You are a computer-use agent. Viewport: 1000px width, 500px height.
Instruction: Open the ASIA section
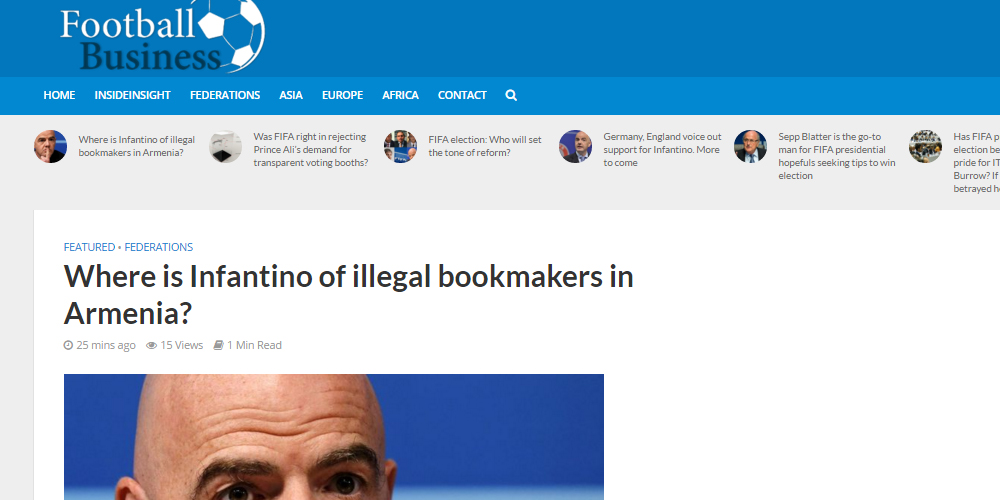point(291,95)
